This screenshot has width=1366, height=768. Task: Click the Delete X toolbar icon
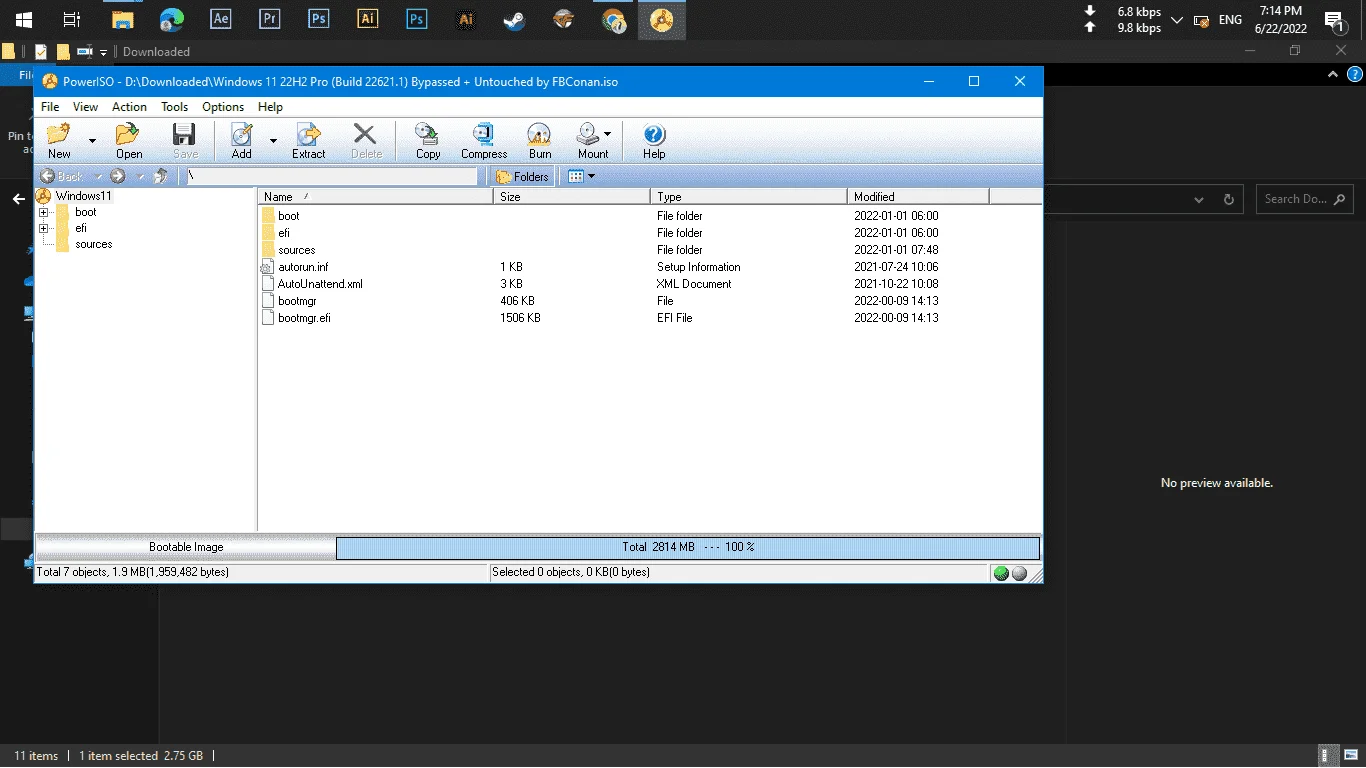[x=366, y=135]
